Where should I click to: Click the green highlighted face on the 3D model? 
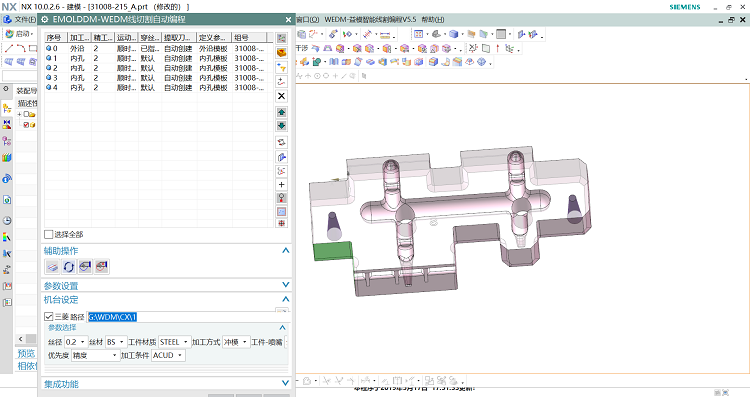pyautogui.click(x=332, y=251)
